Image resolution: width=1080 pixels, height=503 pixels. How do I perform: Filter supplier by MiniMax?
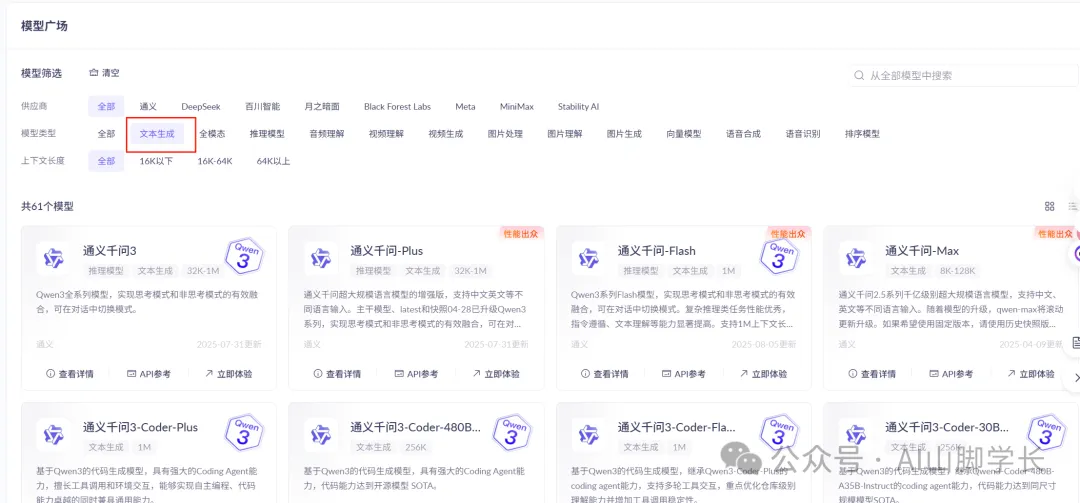click(517, 107)
